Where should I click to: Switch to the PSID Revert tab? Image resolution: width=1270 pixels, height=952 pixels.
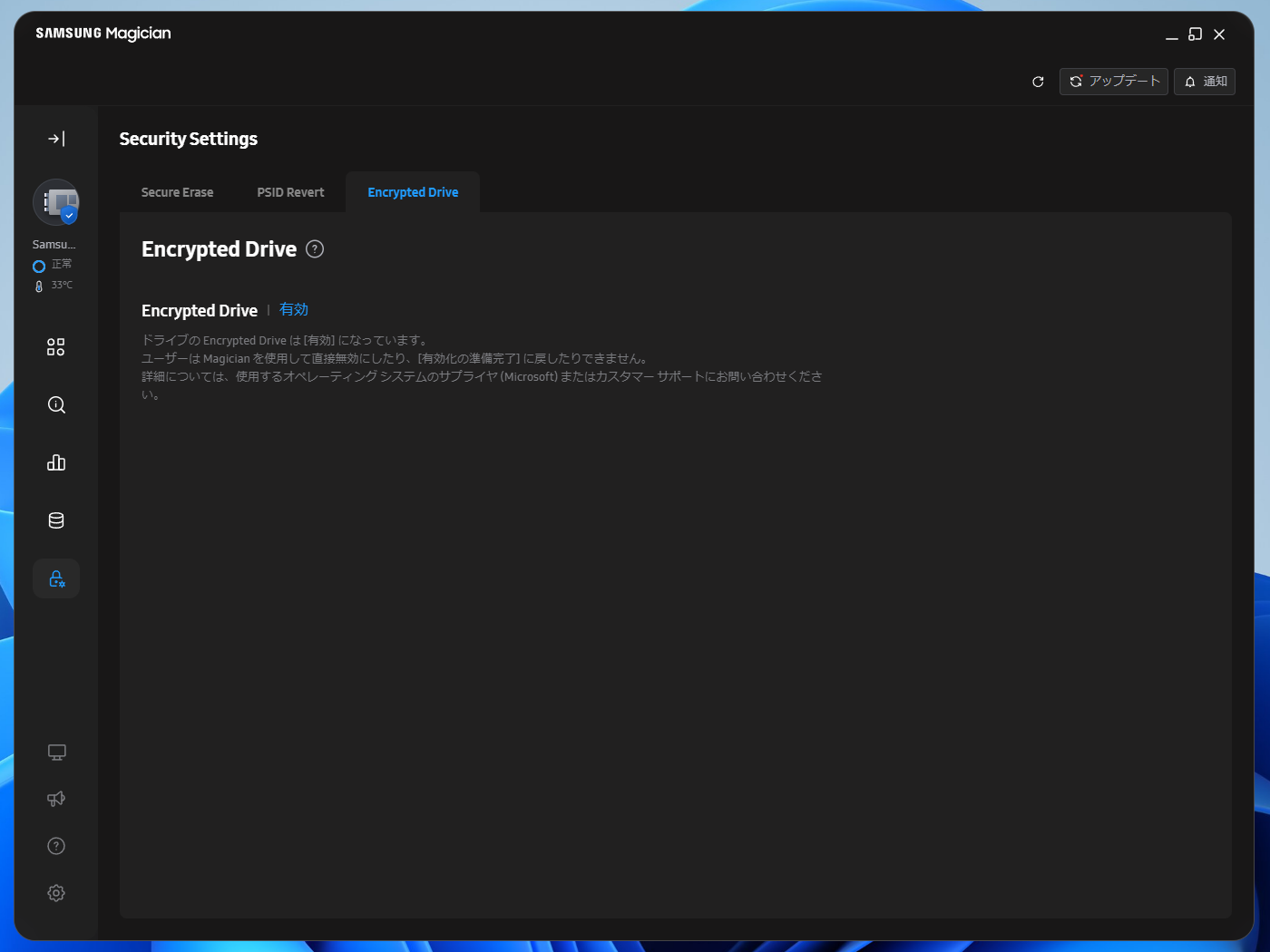[x=290, y=192]
